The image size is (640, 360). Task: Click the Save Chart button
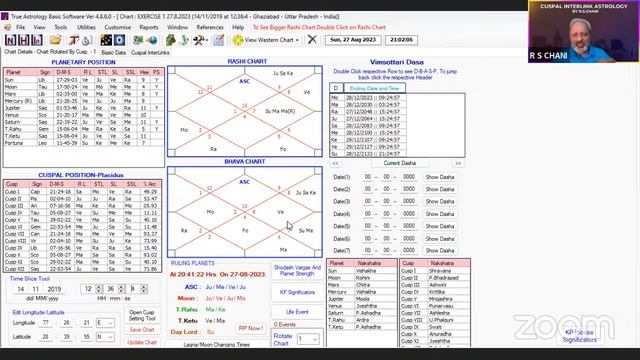(x=142, y=330)
